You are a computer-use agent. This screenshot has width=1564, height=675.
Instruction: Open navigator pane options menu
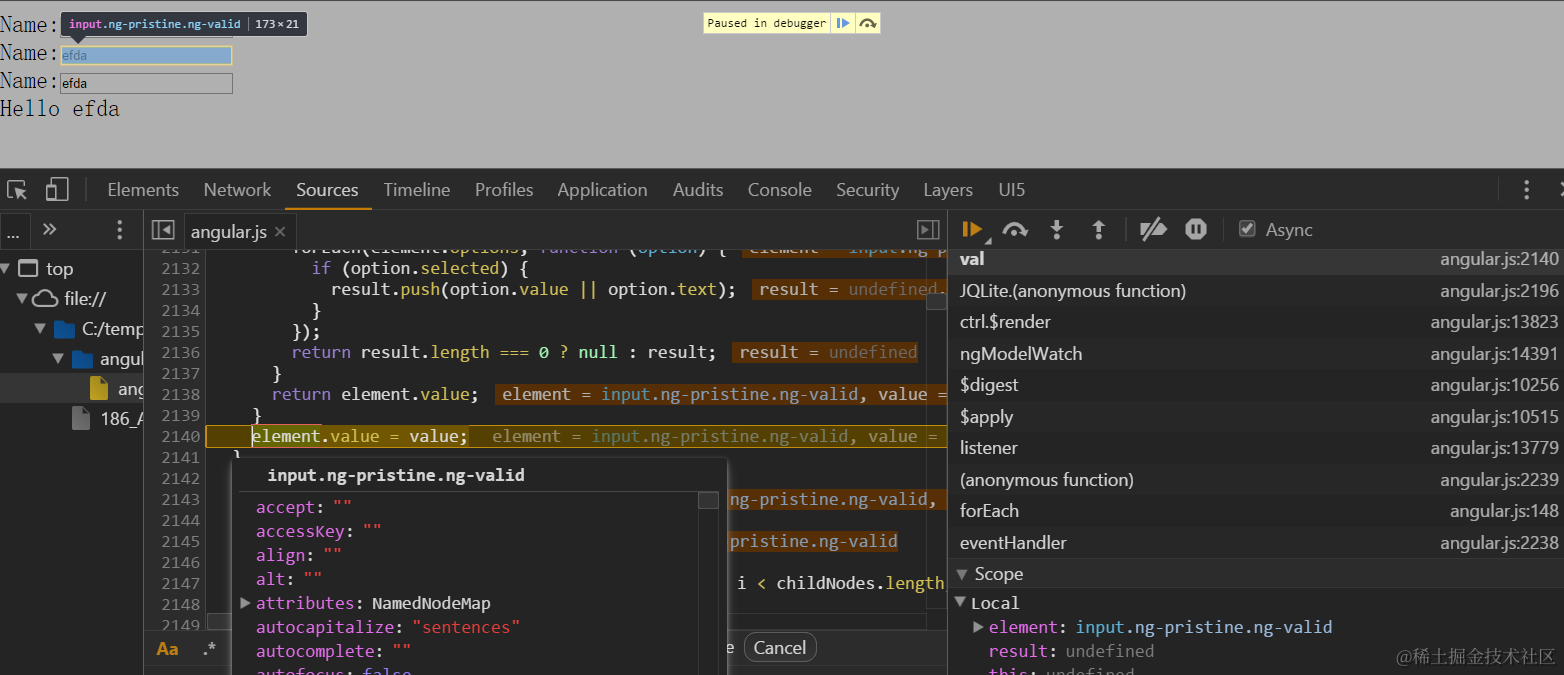[119, 230]
